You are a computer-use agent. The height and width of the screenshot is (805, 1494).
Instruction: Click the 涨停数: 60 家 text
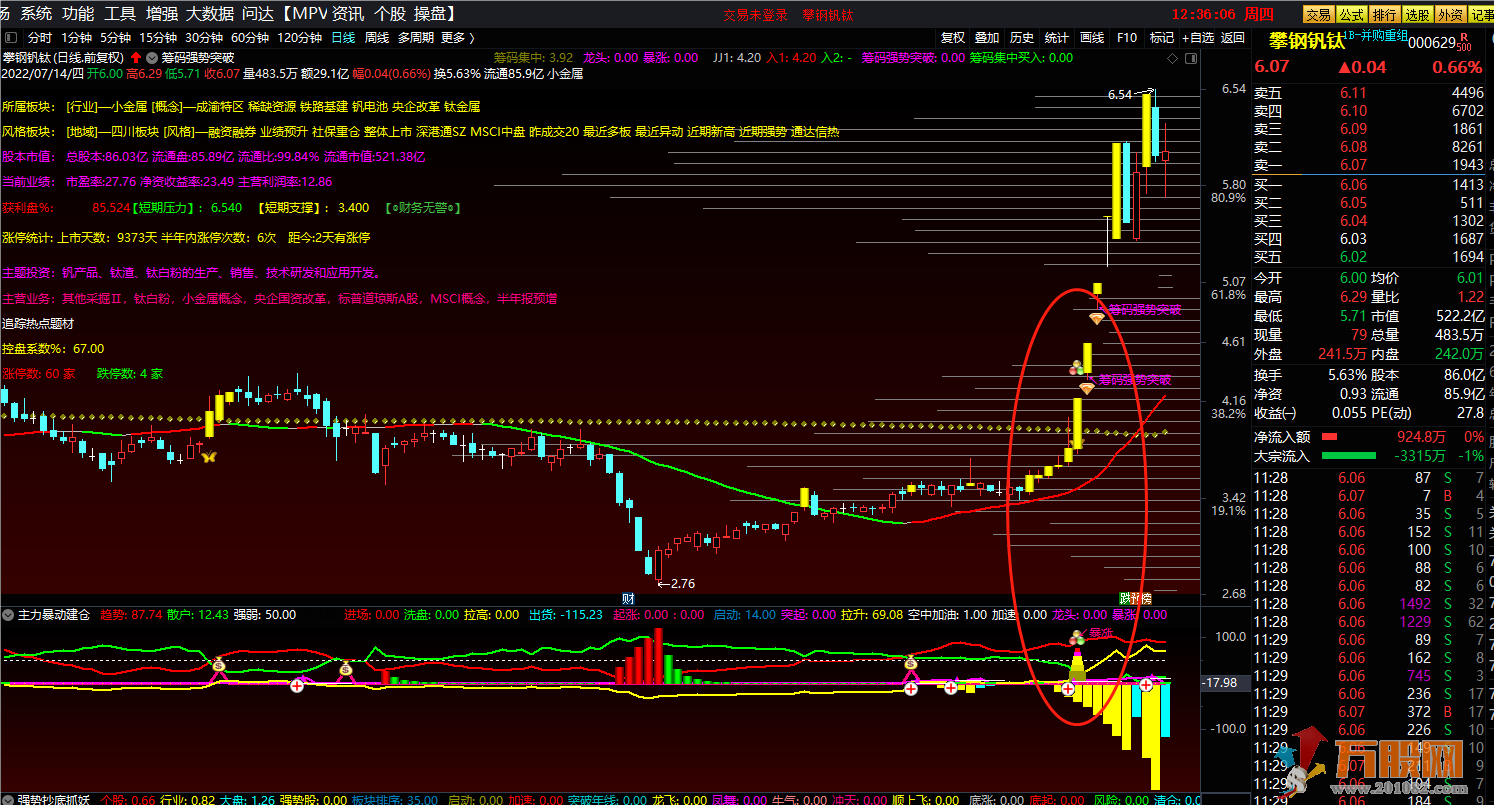coord(38,374)
